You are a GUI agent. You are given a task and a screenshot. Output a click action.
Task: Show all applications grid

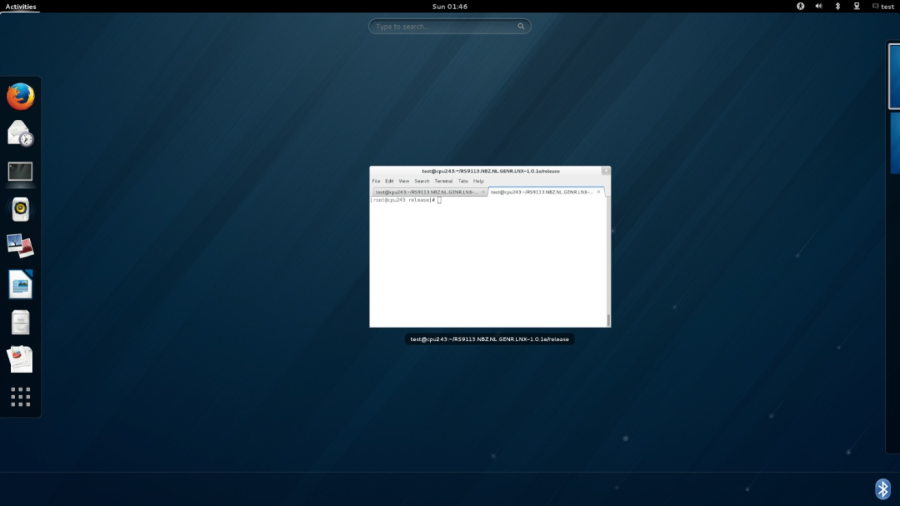click(21, 397)
